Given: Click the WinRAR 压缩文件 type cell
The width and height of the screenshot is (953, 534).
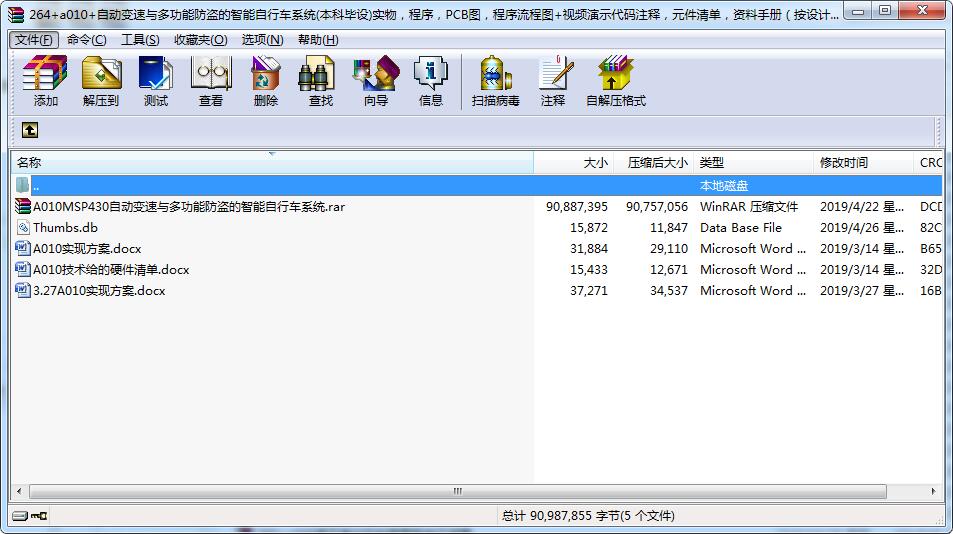Looking at the screenshot, I should click(x=749, y=207).
